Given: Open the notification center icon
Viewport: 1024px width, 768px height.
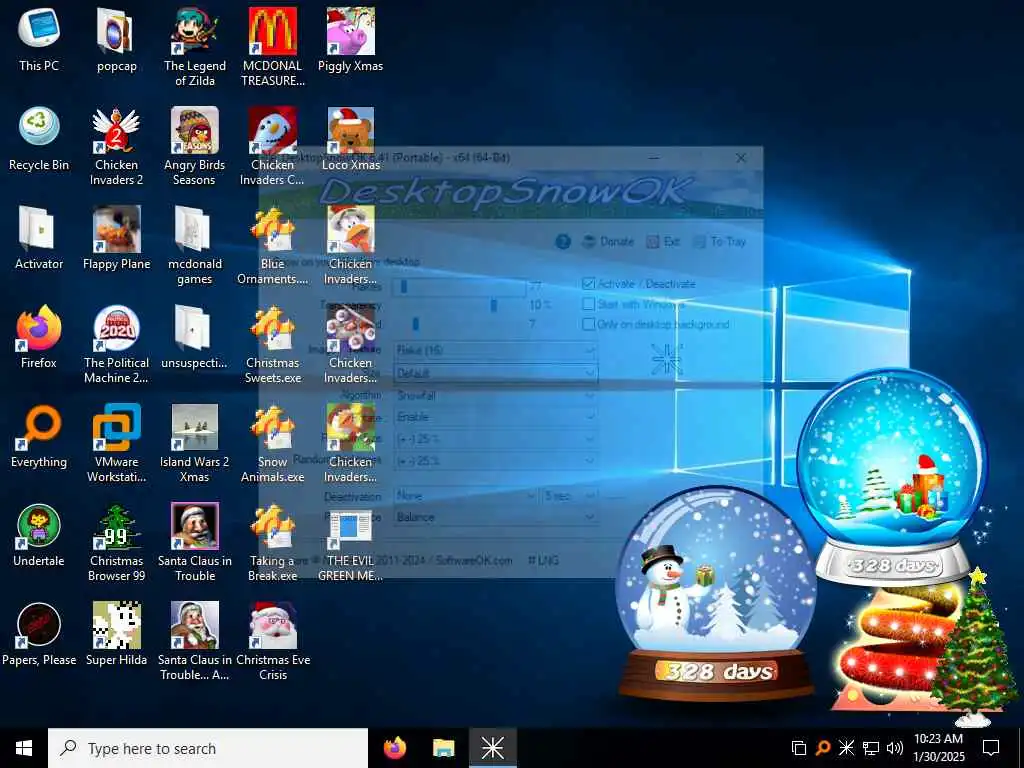Looking at the screenshot, I should (991, 748).
